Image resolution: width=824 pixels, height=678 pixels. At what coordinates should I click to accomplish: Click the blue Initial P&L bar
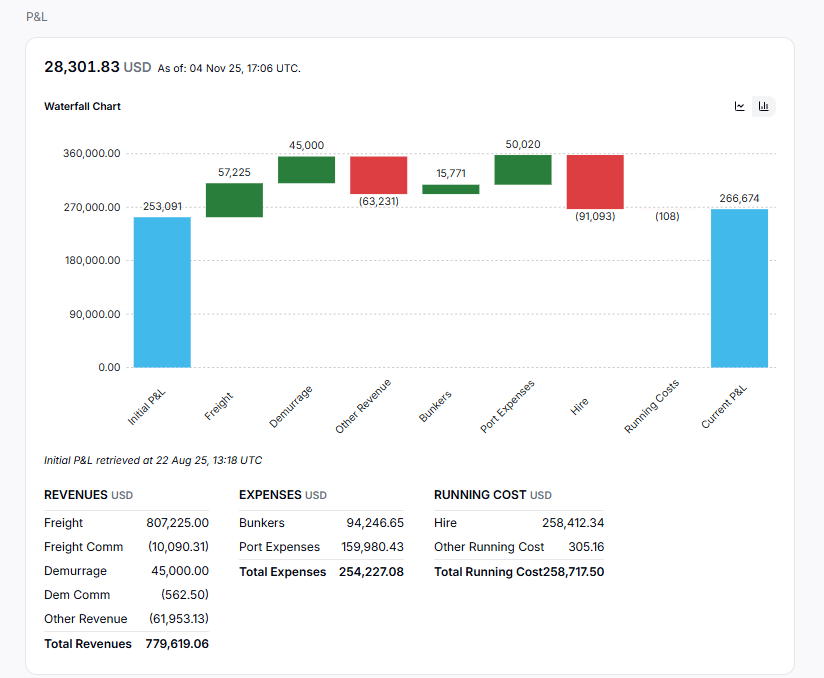(162, 292)
